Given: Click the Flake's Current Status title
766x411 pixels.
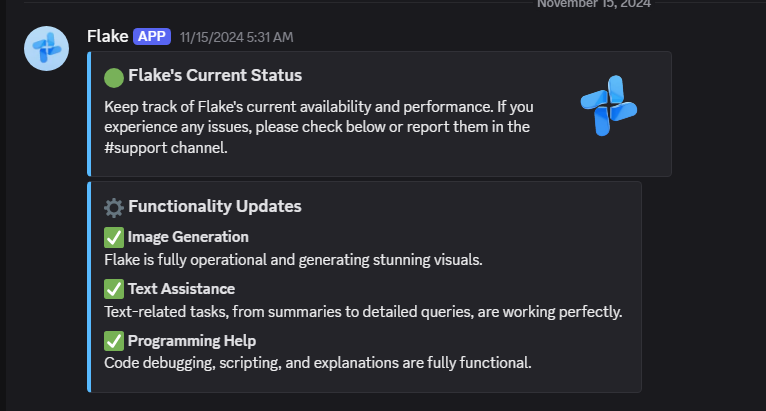Looking at the screenshot, I should pos(215,75).
